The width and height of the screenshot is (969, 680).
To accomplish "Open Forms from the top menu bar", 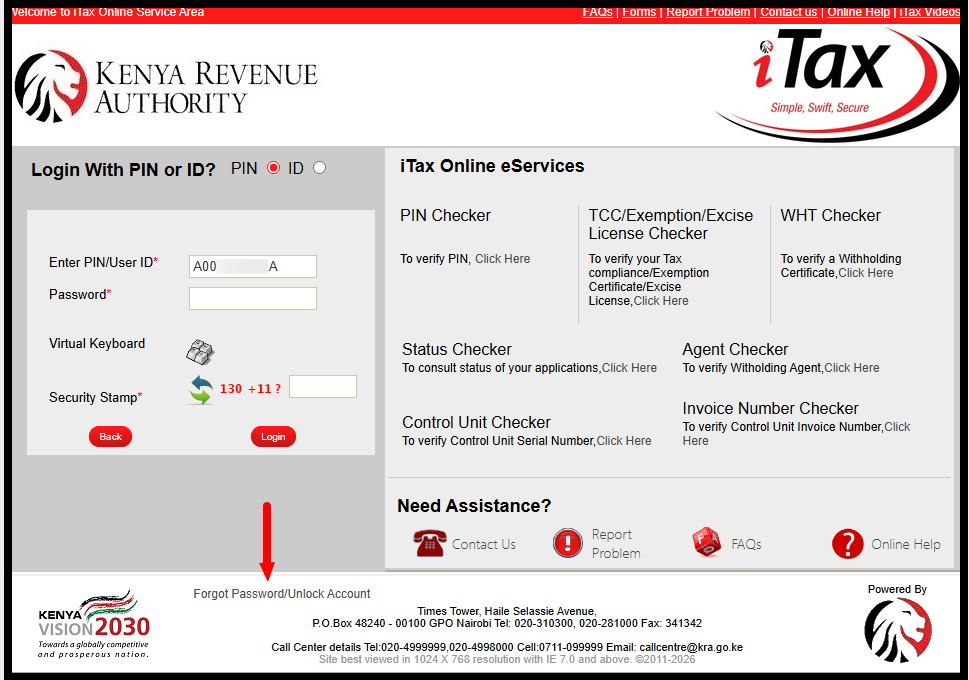I will [x=638, y=11].
